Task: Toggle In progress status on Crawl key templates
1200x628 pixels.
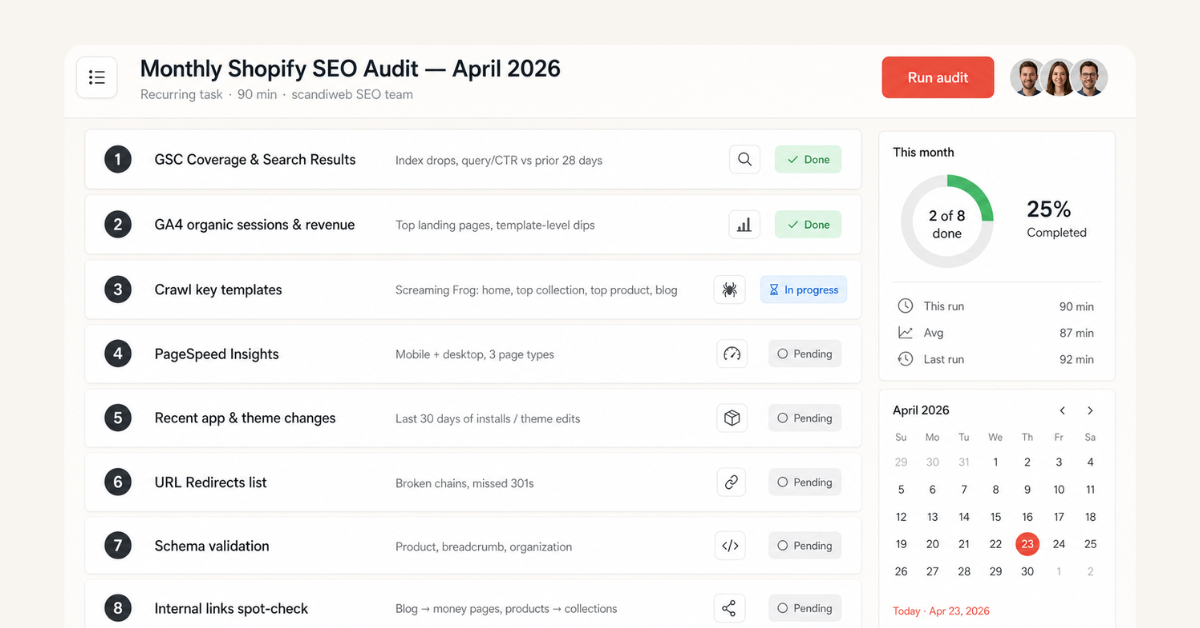Action: click(x=804, y=289)
